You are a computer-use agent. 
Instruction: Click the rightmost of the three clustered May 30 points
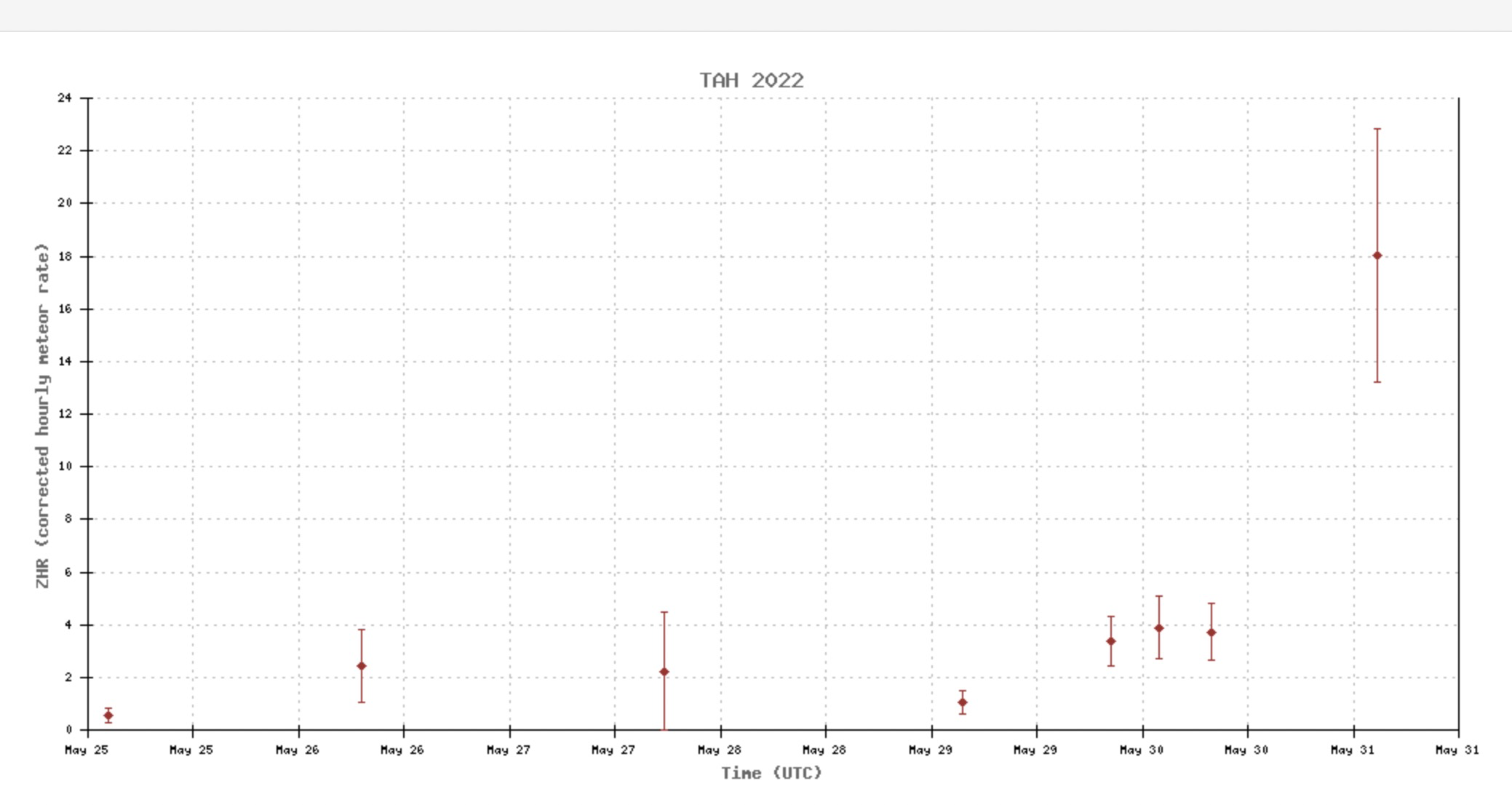(x=1211, y=632)
